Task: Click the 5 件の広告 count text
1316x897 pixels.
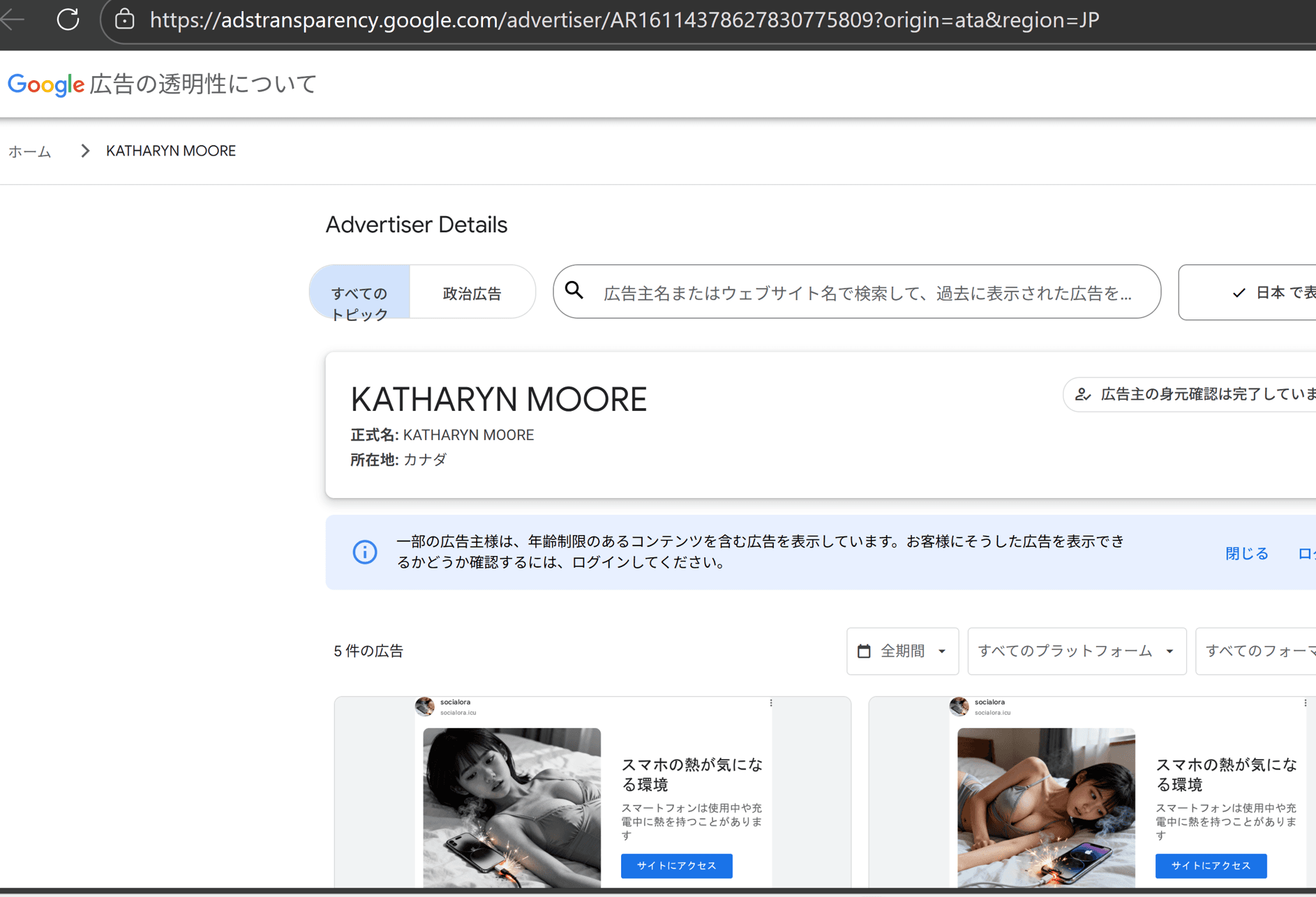Action: pyautogui.click(x=368, y=651)
